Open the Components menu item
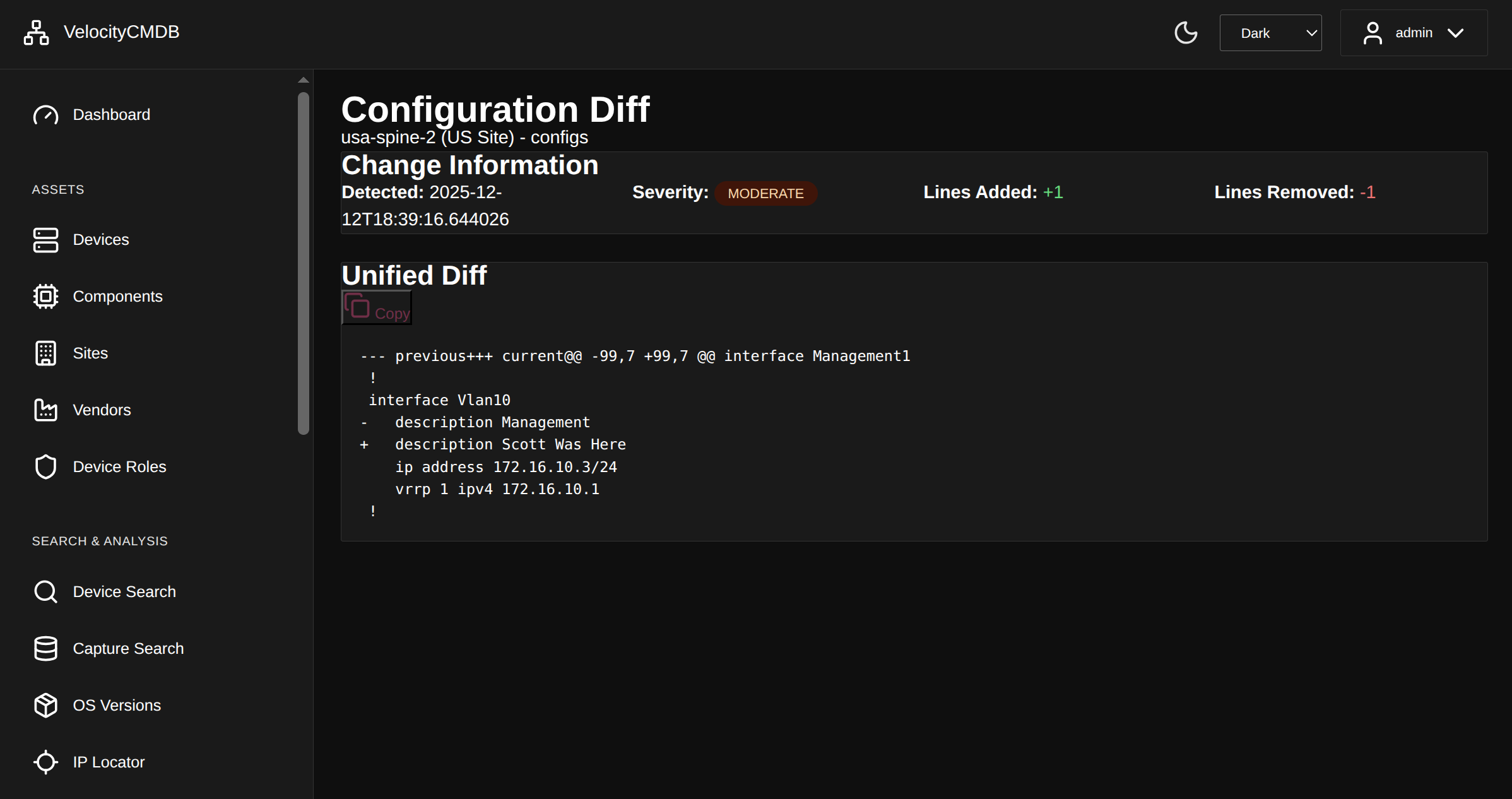The width and height of the screenshot is (1512, 799). pos(118,297)
